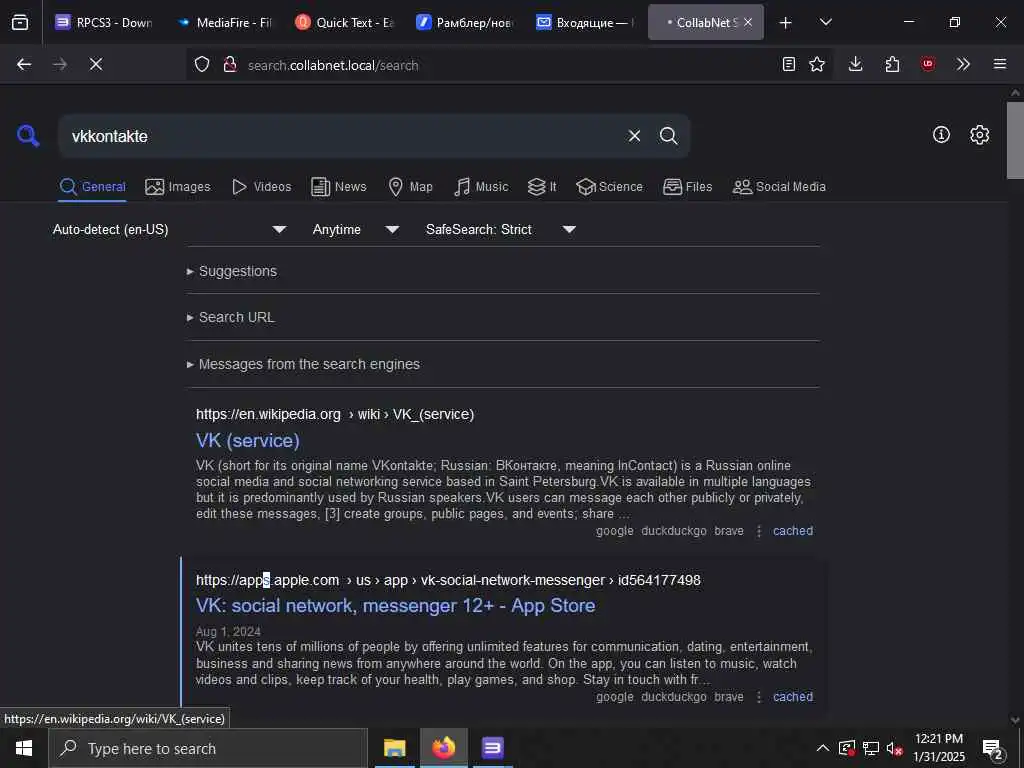
Task: Clear the vkkontakte search query
Action: point(634,136)
